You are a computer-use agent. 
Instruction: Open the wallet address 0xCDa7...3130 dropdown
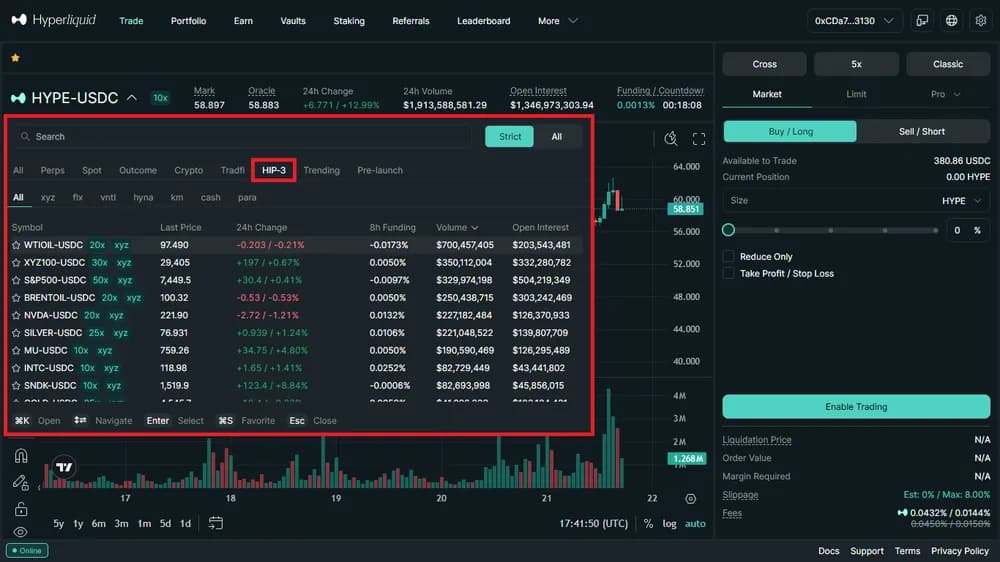pyautogui.click(x=854, y=20)
